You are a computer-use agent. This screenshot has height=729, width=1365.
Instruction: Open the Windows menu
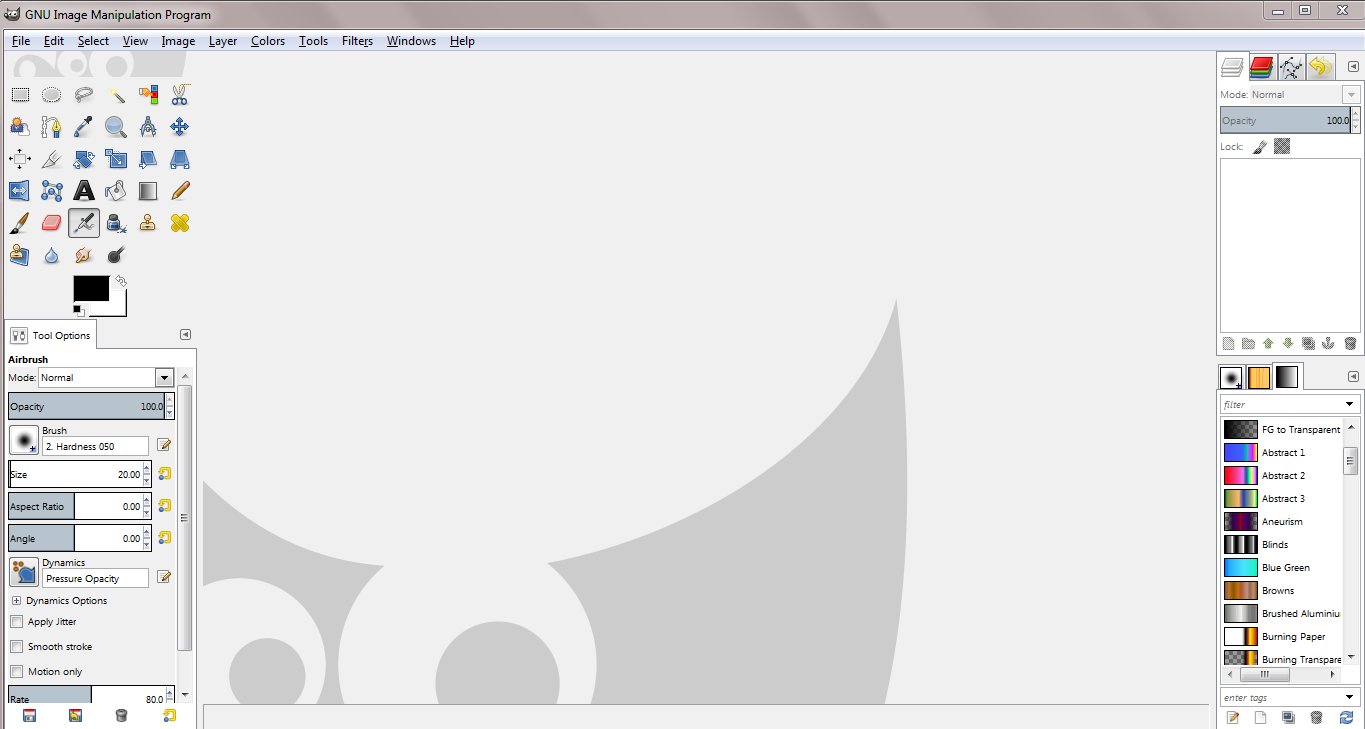(x=411, y=41)
